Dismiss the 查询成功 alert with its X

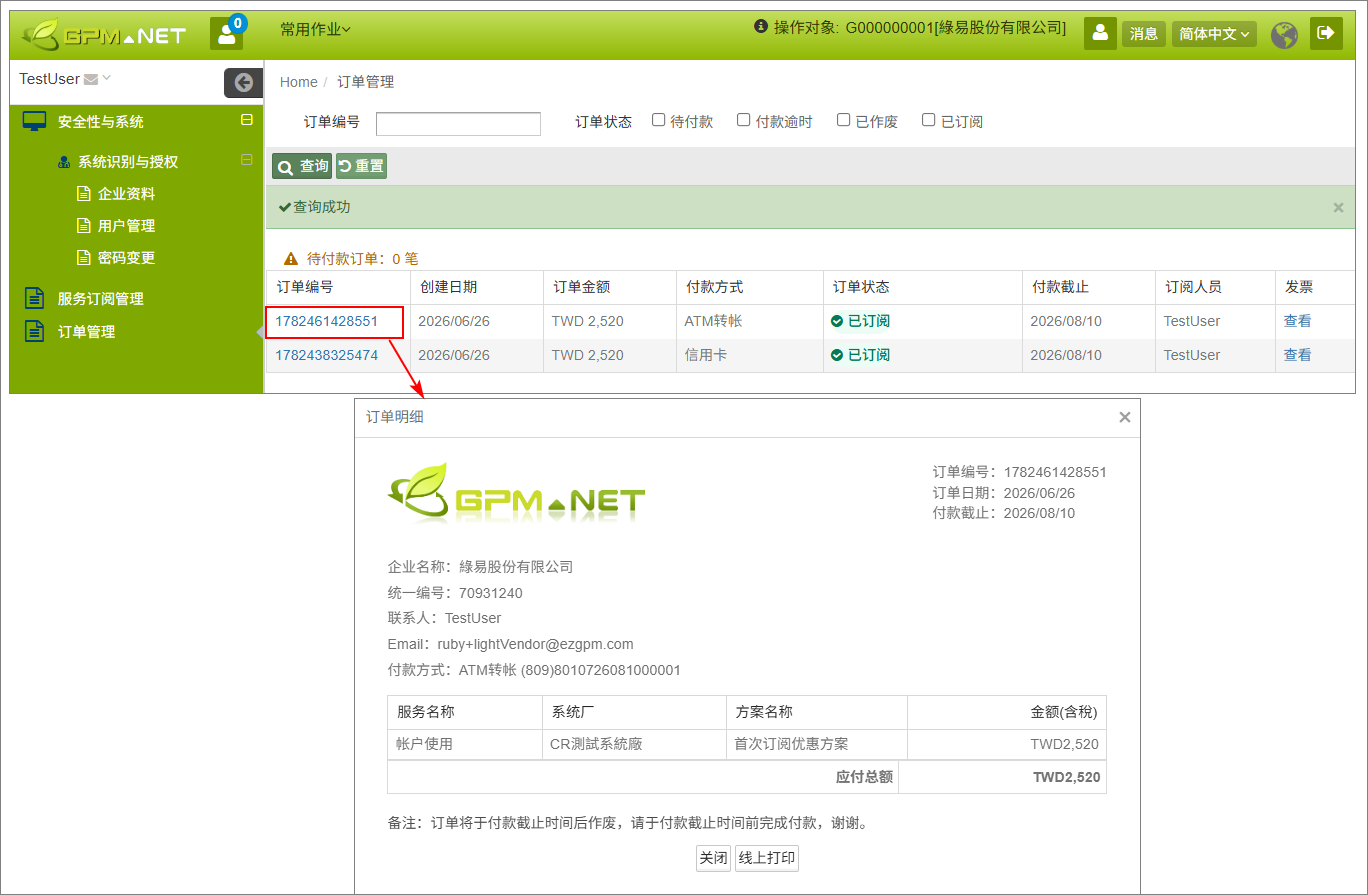1338,208
